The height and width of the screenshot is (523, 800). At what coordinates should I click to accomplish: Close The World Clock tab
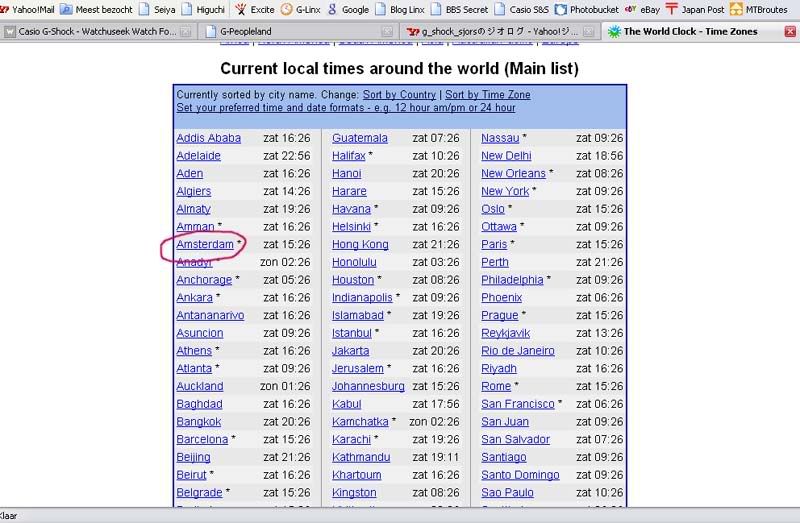pyautogui.click(x=790, y=32)
